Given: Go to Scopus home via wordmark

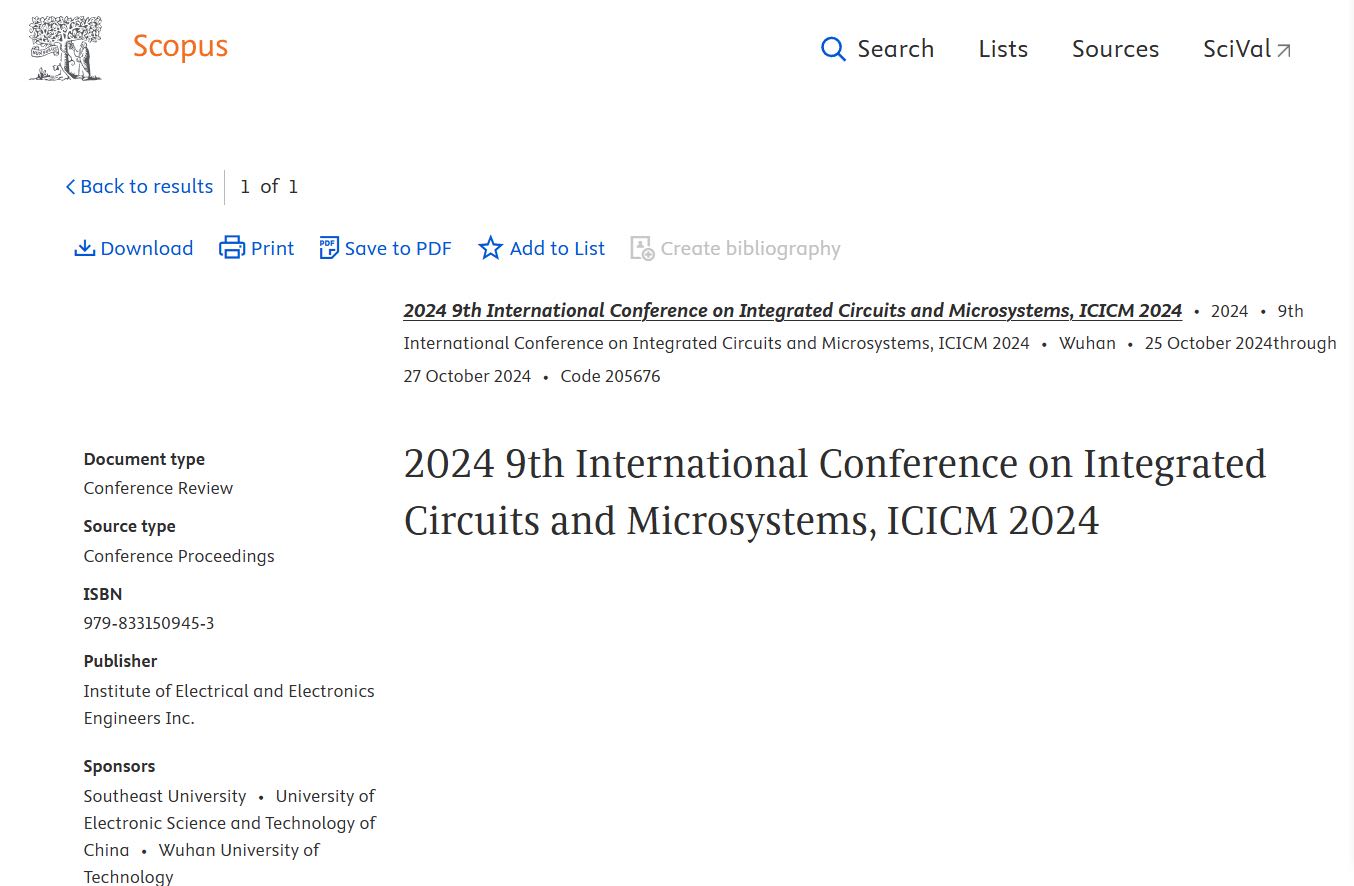Looking at the screenshot, I should click(x=180, y=46).
